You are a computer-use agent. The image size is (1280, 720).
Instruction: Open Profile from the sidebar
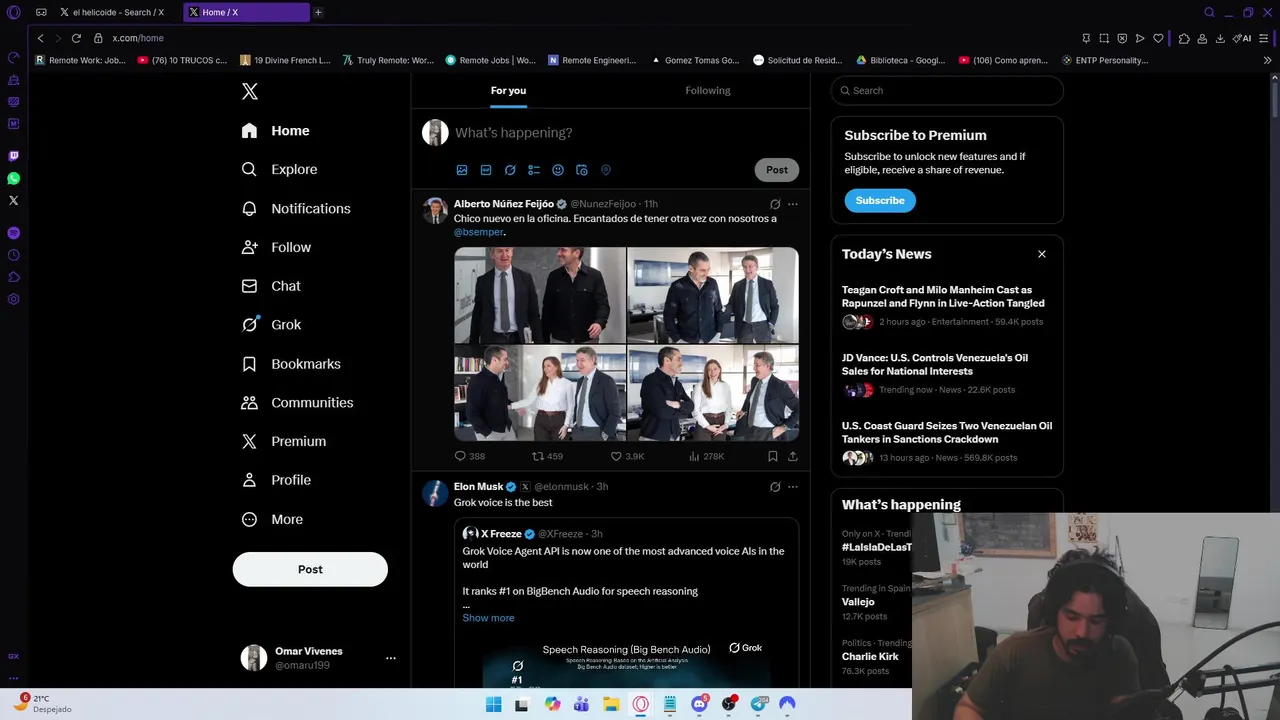point(276,480)
